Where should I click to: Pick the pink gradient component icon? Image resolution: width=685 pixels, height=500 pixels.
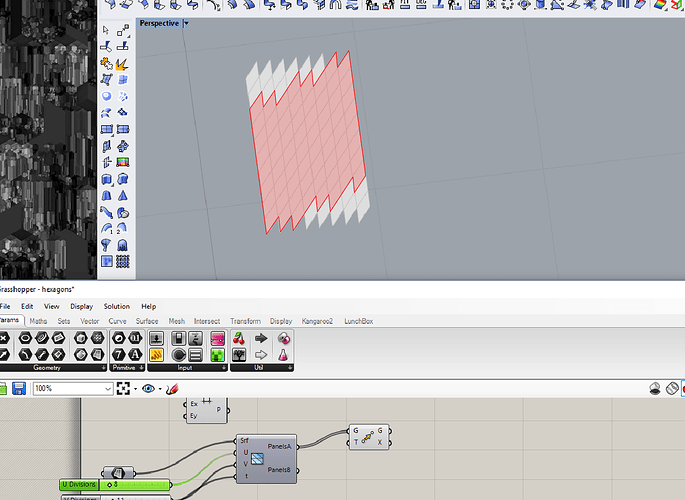click(x=217, y=338)
